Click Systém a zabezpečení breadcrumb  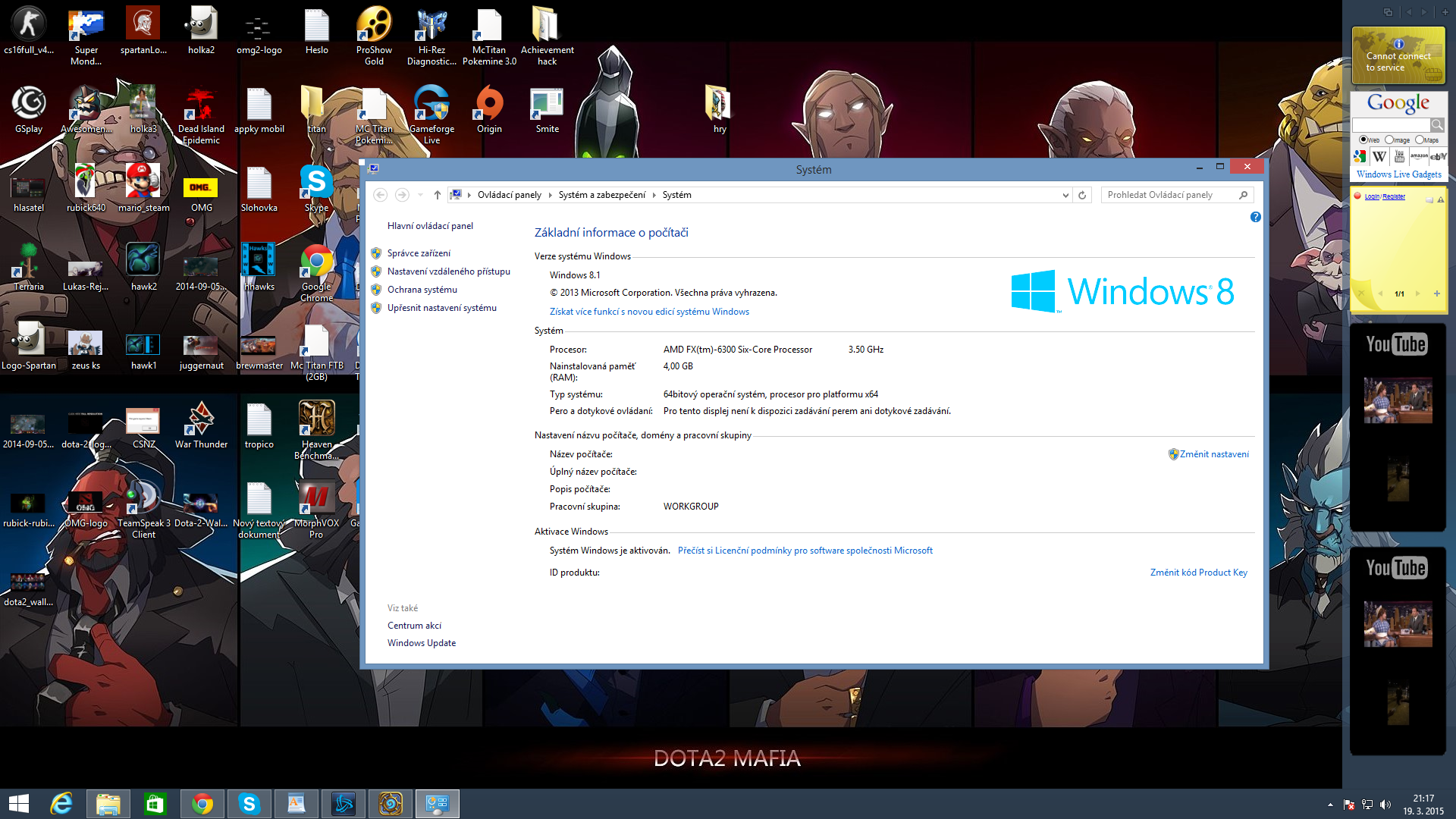tap(601, 195)
